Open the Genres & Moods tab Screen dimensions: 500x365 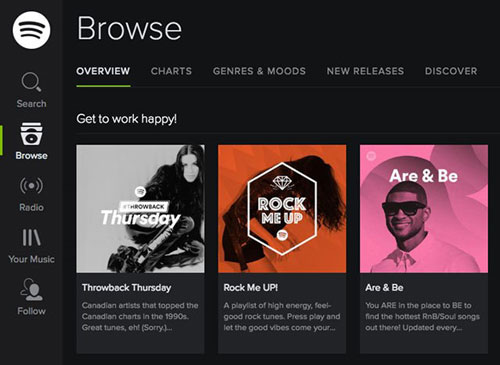point(259,71)
